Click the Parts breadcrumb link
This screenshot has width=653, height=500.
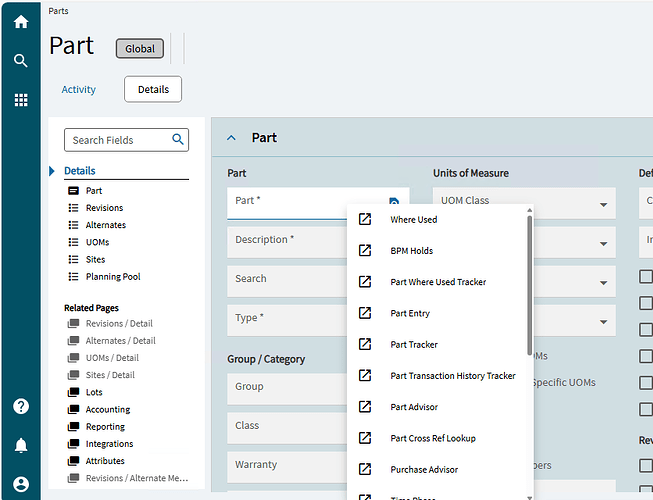coord(58,11)
